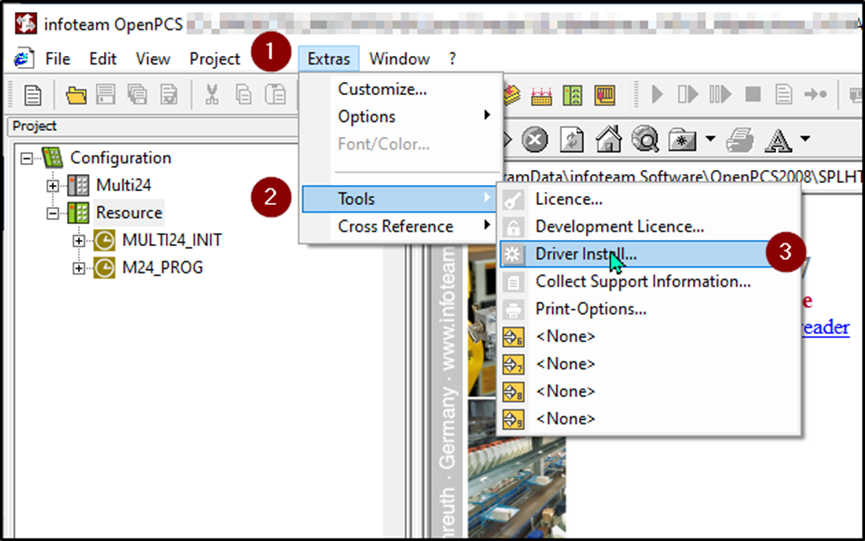Click the Favorites folder icon
The height and width of the screenshot is (541, 865).
pos(682,140)
